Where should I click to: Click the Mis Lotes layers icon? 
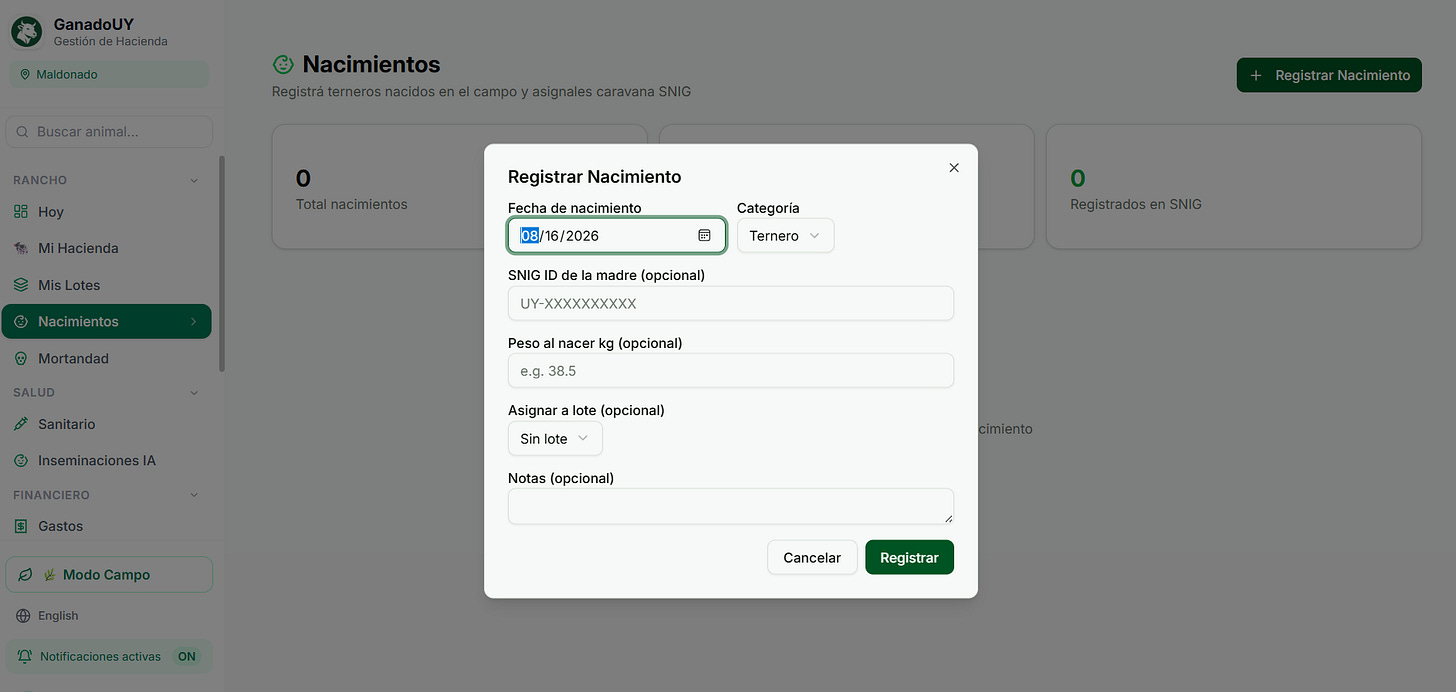tap(21, 285)
